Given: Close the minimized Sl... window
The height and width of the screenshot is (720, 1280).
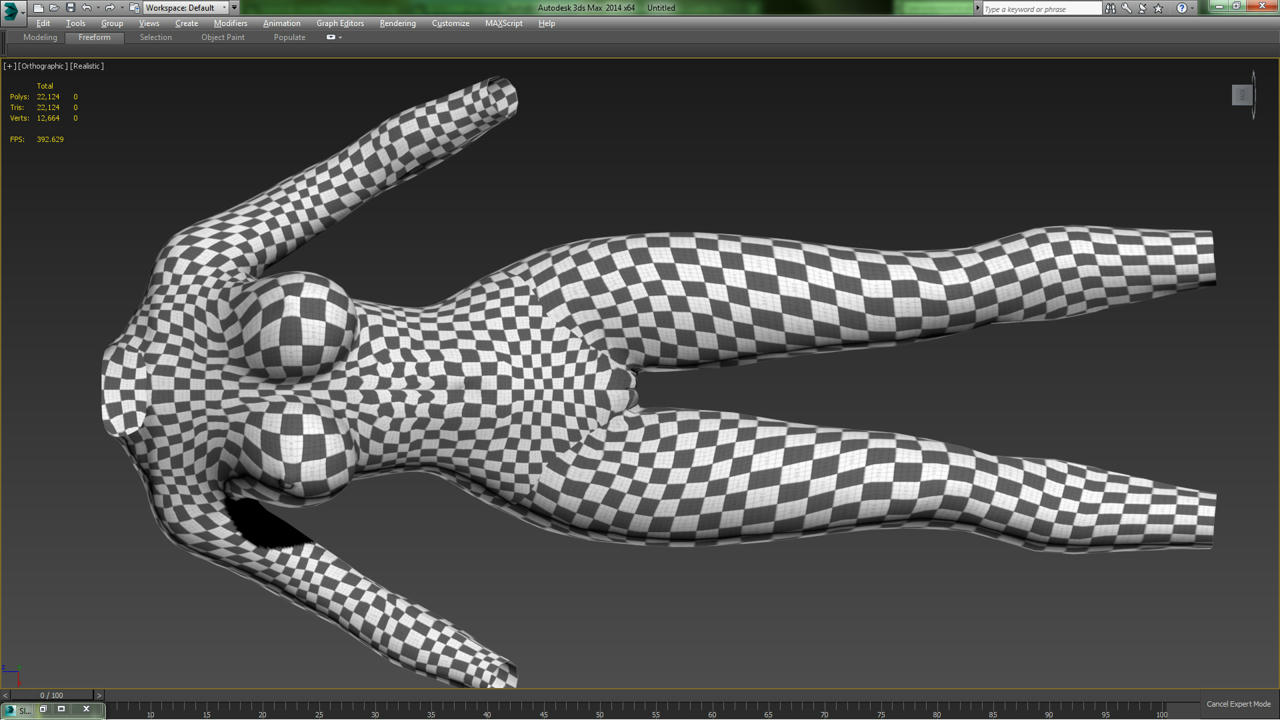Looking at the screenshot, I should pyautogui.click(x=86, y=709).
